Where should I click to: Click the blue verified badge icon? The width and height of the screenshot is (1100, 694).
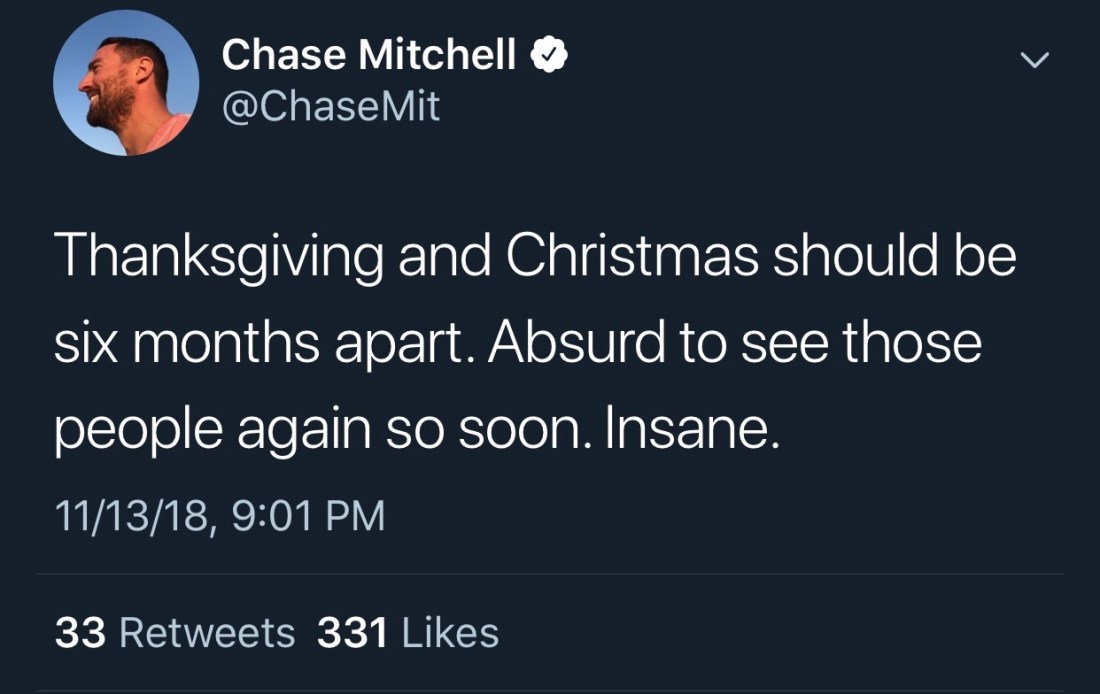click(x=547, y=55)
